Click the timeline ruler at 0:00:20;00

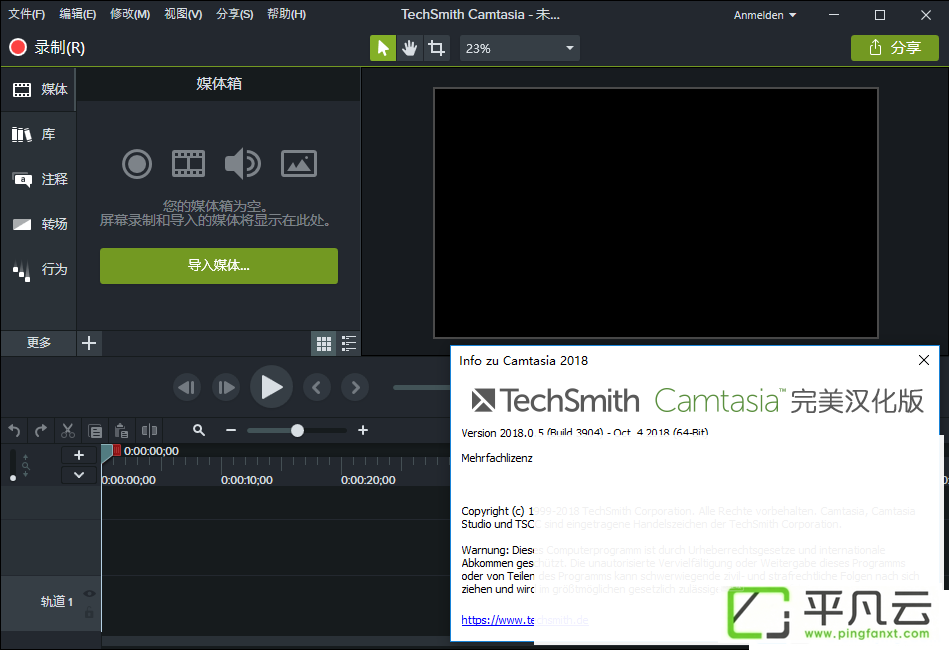pyautogui.click(x=368, y=480)
